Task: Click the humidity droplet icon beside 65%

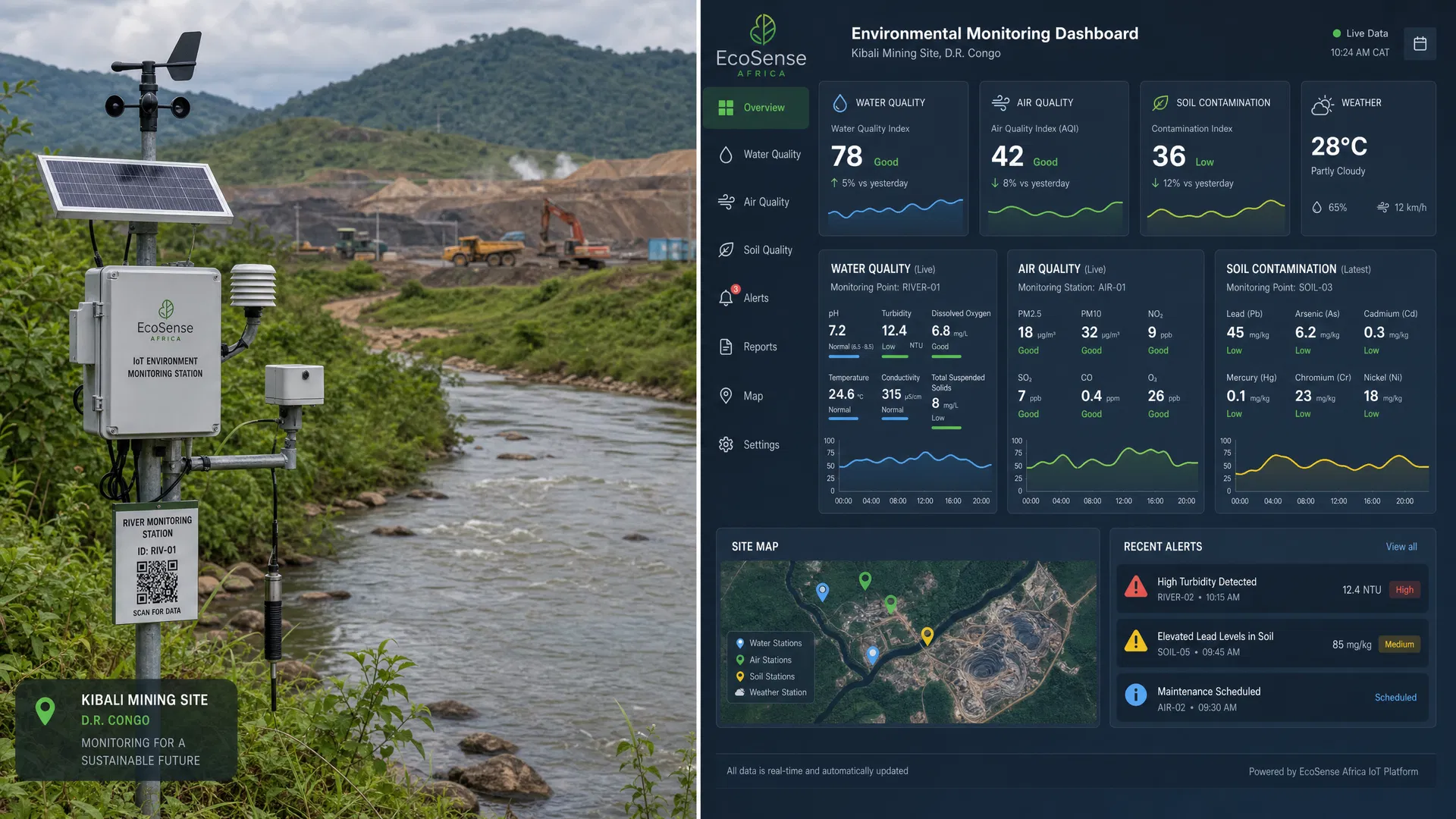Action: pyautogui.click(x=1316, y=207)
